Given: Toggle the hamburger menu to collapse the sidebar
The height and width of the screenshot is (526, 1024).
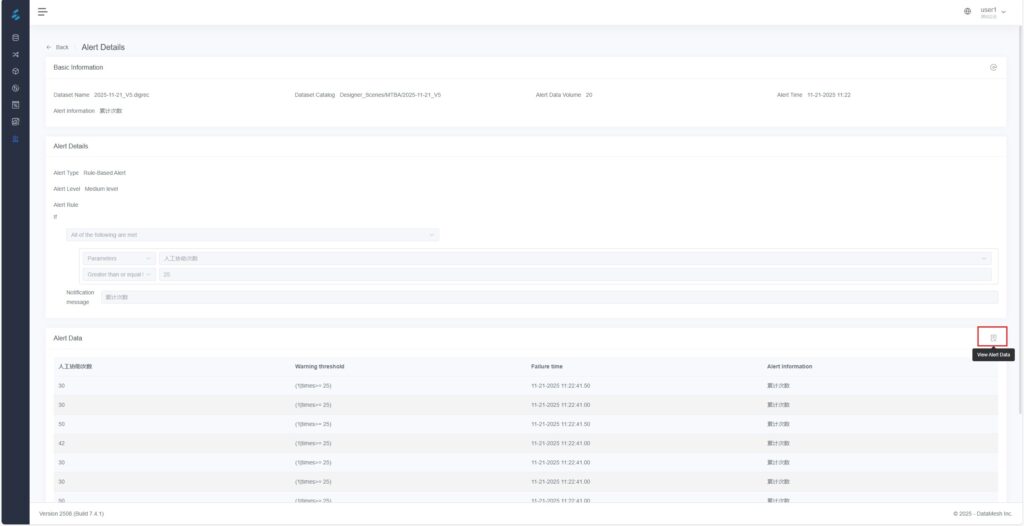Looking at the screenshot, I should (x=42, y=11).
